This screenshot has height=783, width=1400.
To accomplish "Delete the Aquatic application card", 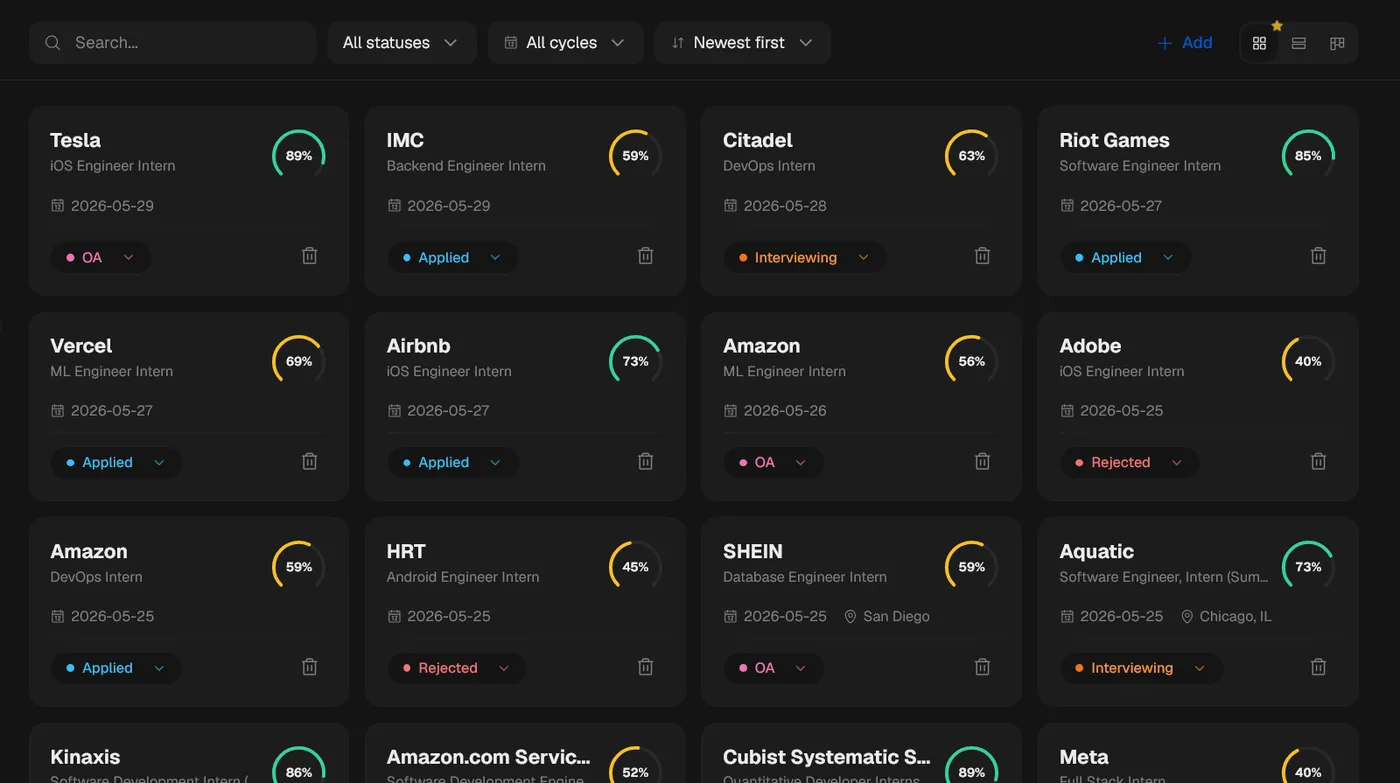I will 1319,667.
